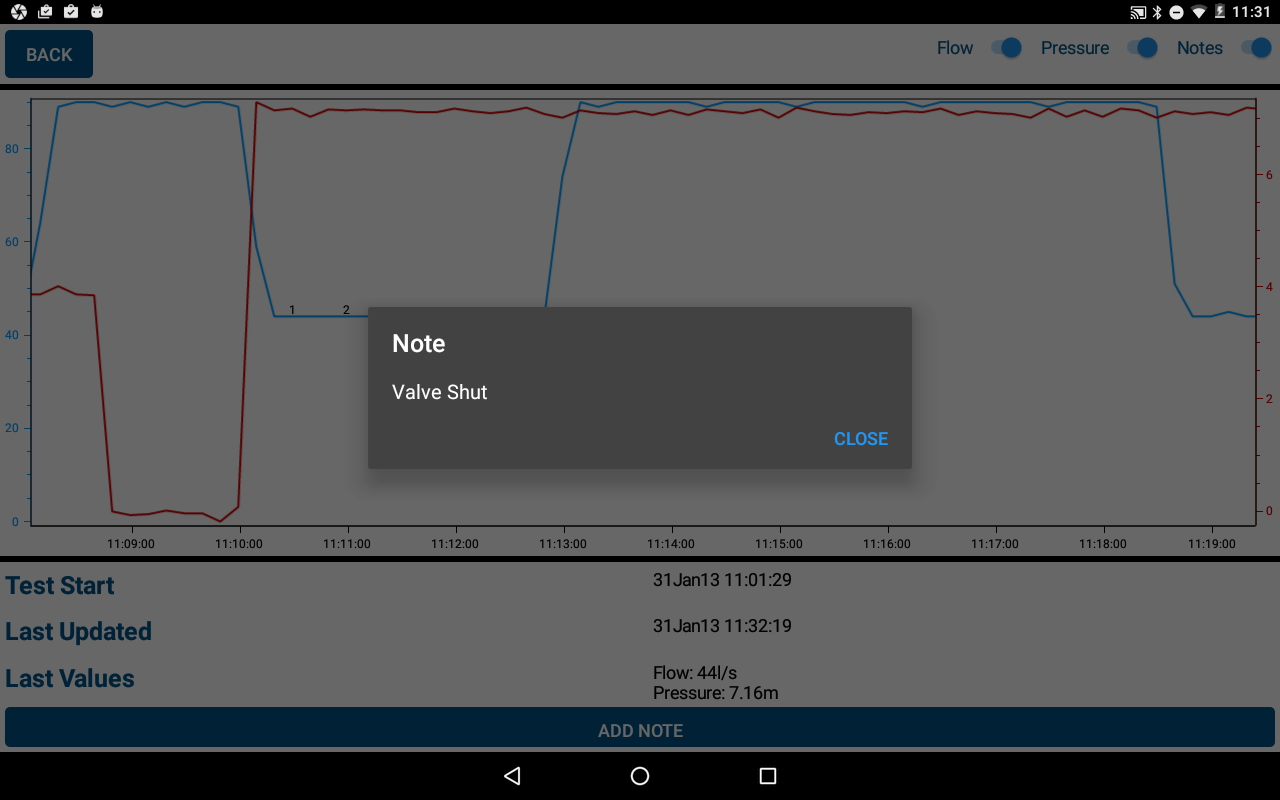Select note marker 1 on the chart
Image resolution: width=1280 pixels, height=800 pixels.
pos(292,310)
